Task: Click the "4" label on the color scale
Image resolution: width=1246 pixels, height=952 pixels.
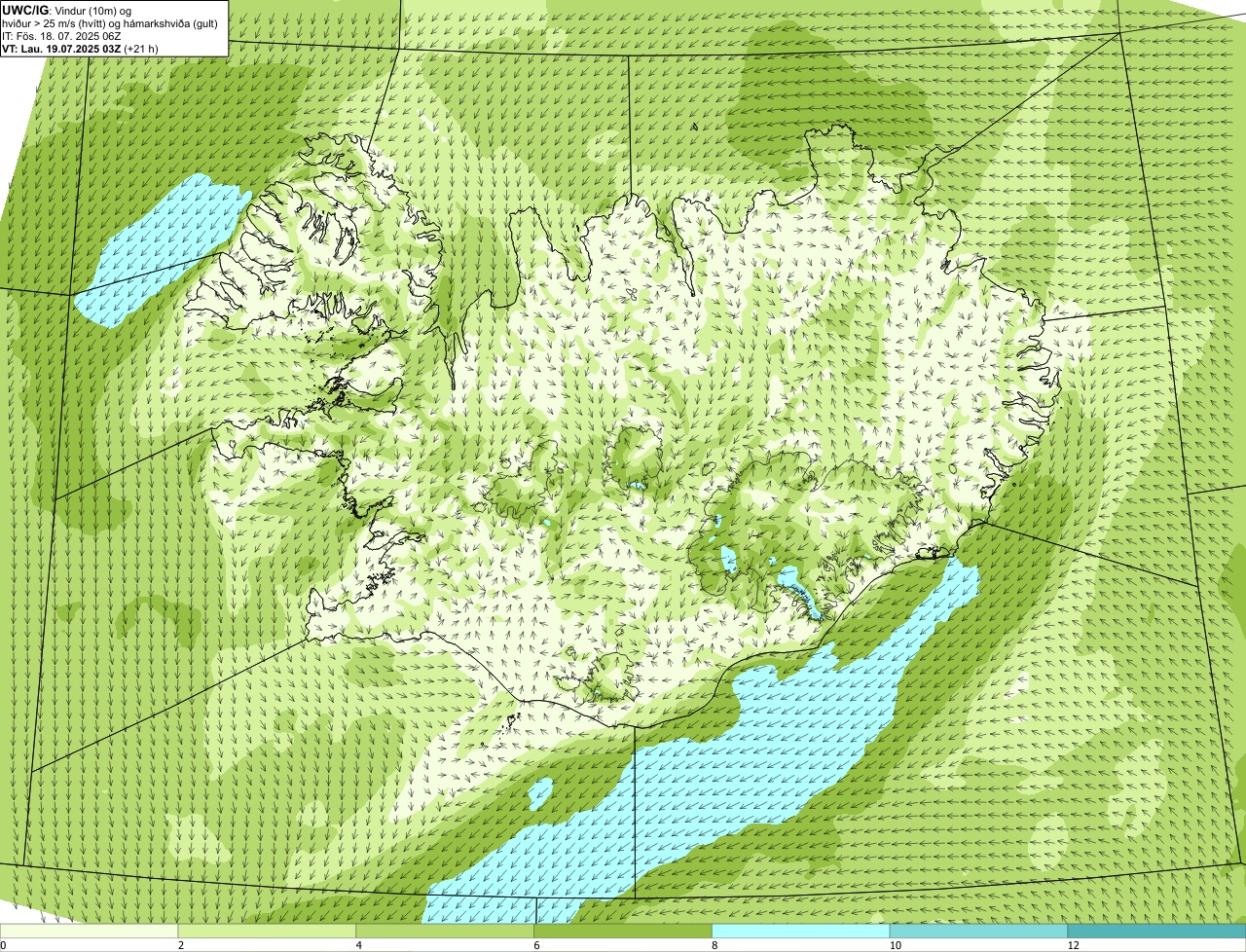Action: point(359,945)
